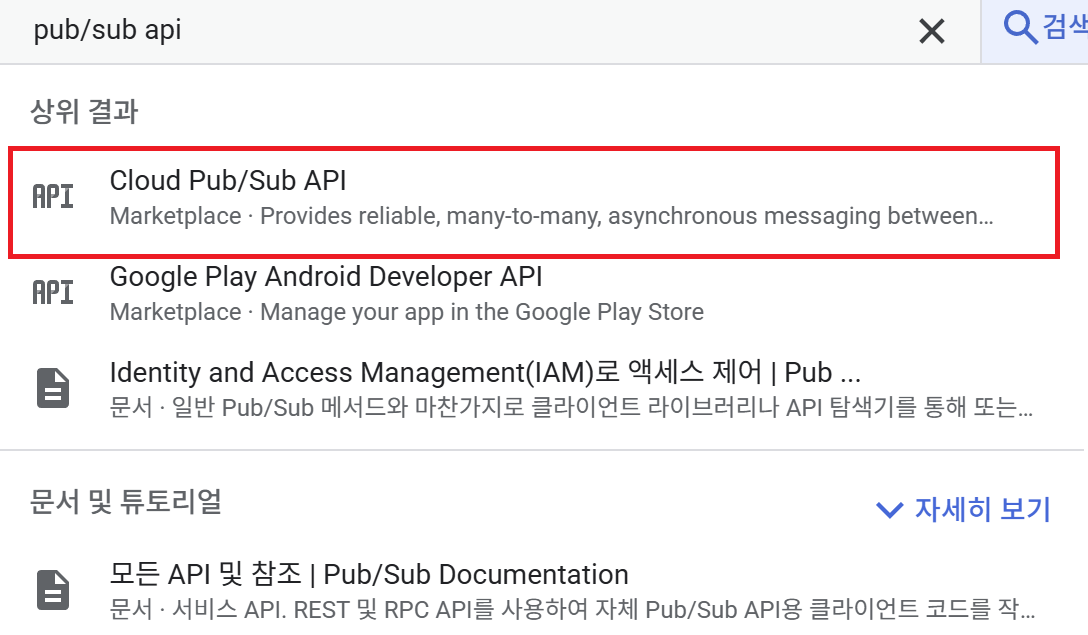1088x635 pixels.
Task: Click the magnifying glass search icon
Action: [x=1020, y=28]
